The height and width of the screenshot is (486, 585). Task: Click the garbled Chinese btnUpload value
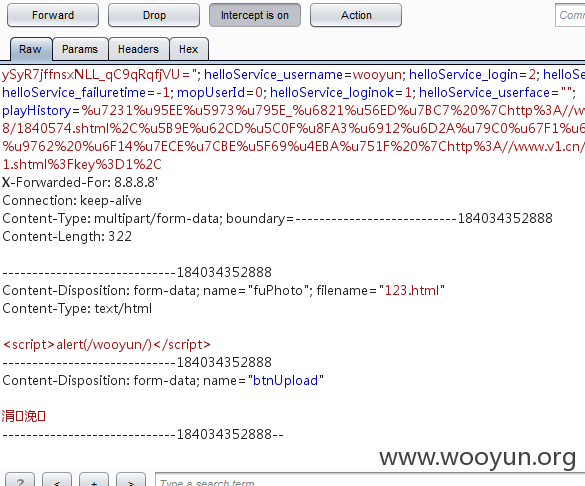[x=24, y=416]
